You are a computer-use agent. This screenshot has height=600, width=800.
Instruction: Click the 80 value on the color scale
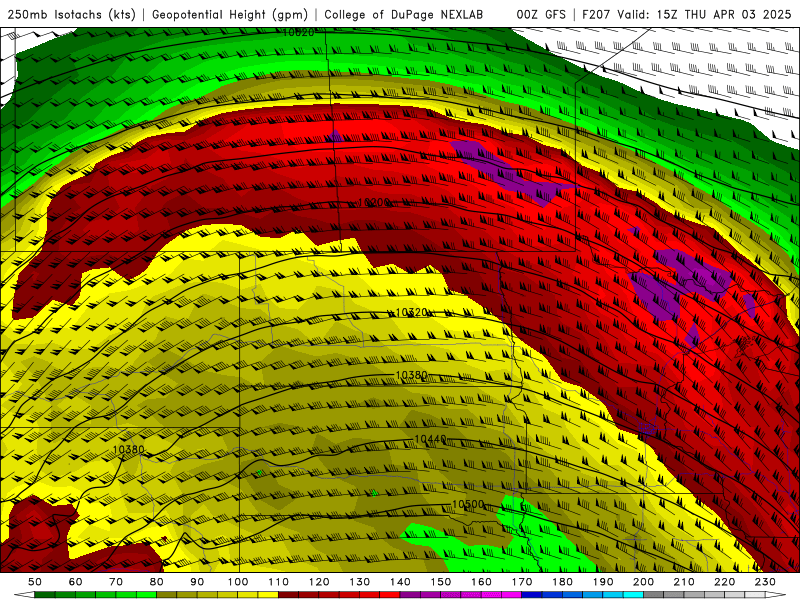pos(157,582)
